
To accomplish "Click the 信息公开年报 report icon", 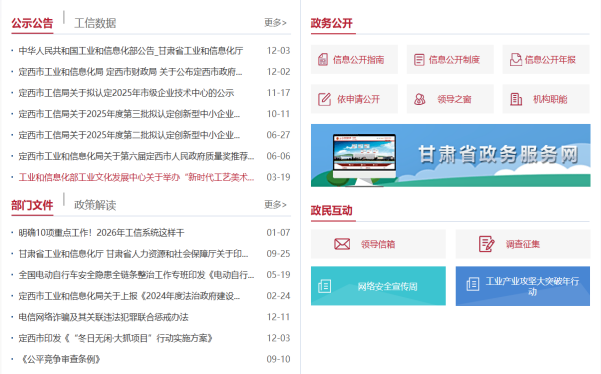I will 516,59.
